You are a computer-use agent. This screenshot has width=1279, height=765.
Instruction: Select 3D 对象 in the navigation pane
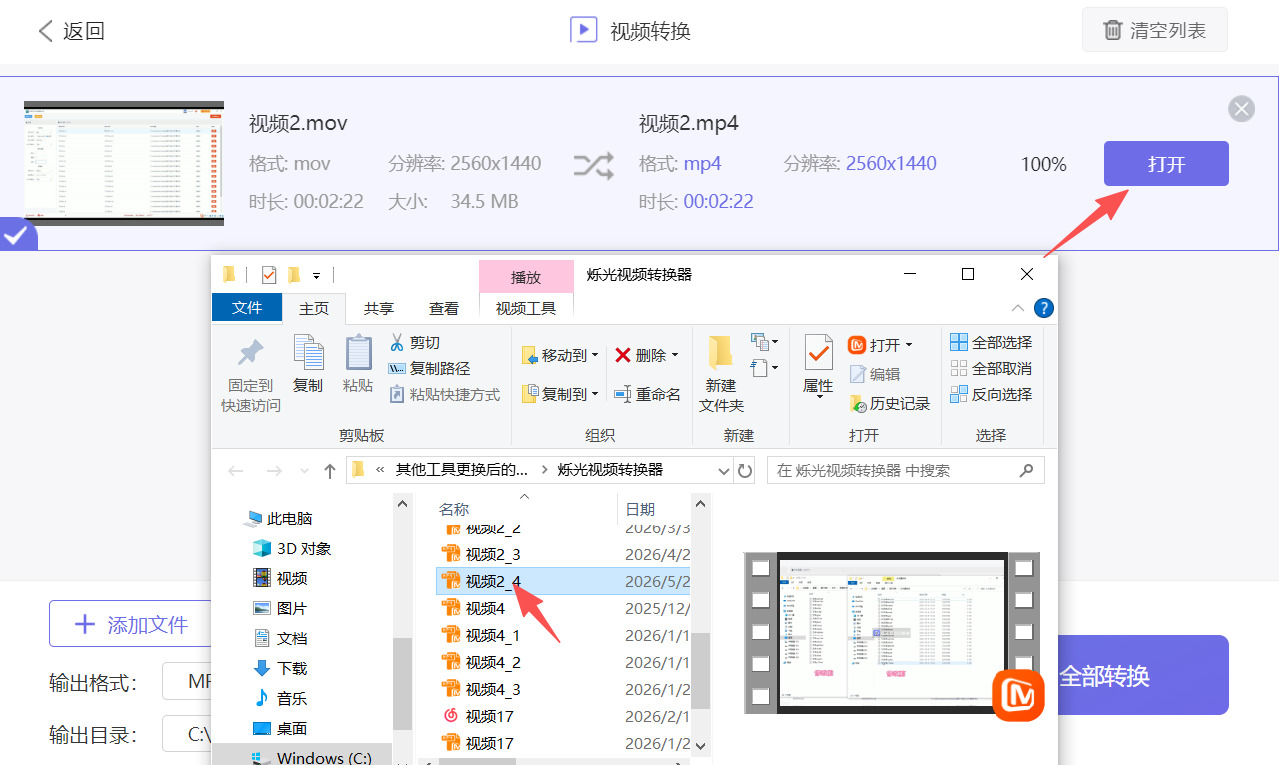(291, 548)
